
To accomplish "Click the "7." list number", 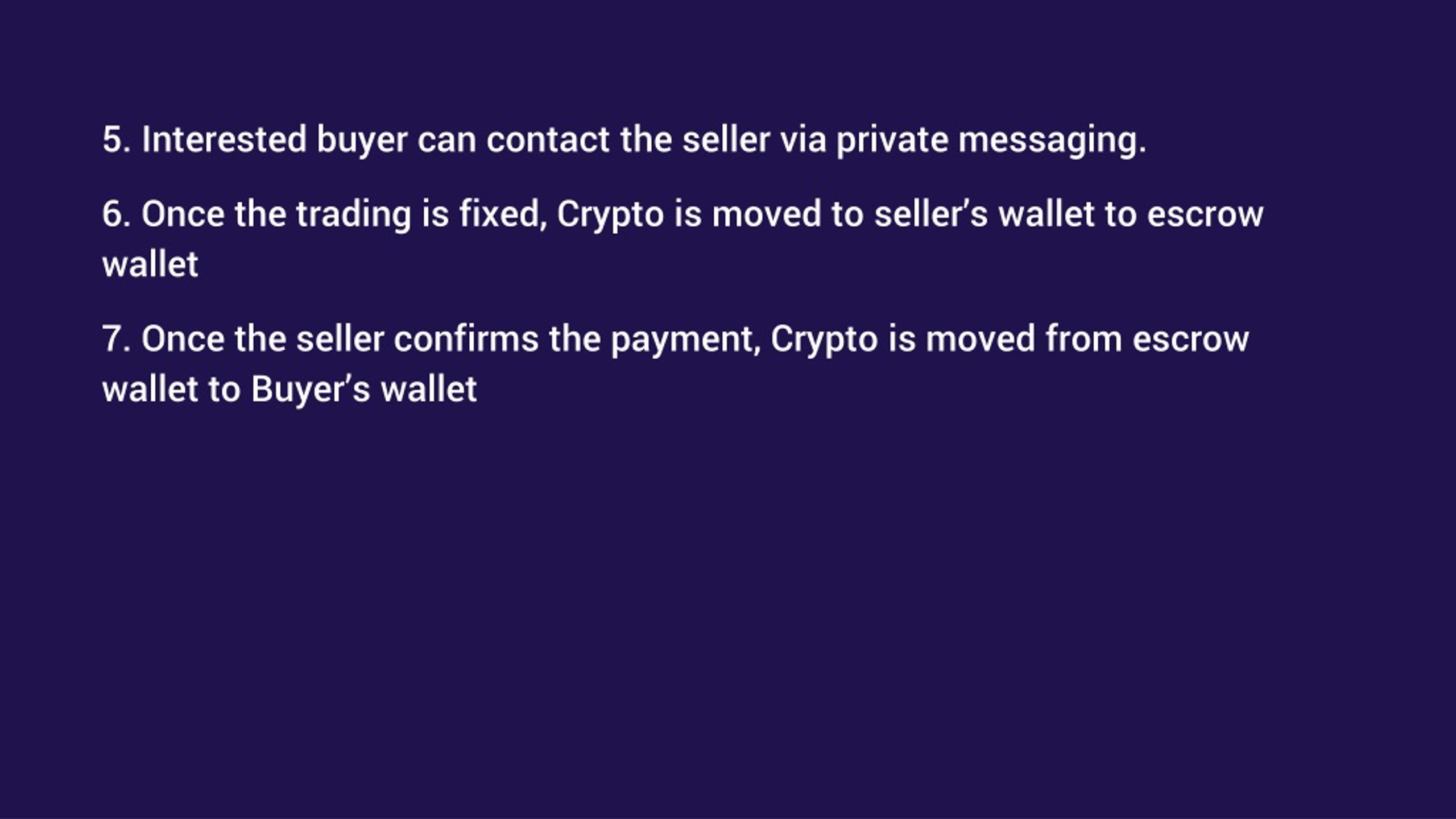I will pyautogui.click(x=117, y=340).
